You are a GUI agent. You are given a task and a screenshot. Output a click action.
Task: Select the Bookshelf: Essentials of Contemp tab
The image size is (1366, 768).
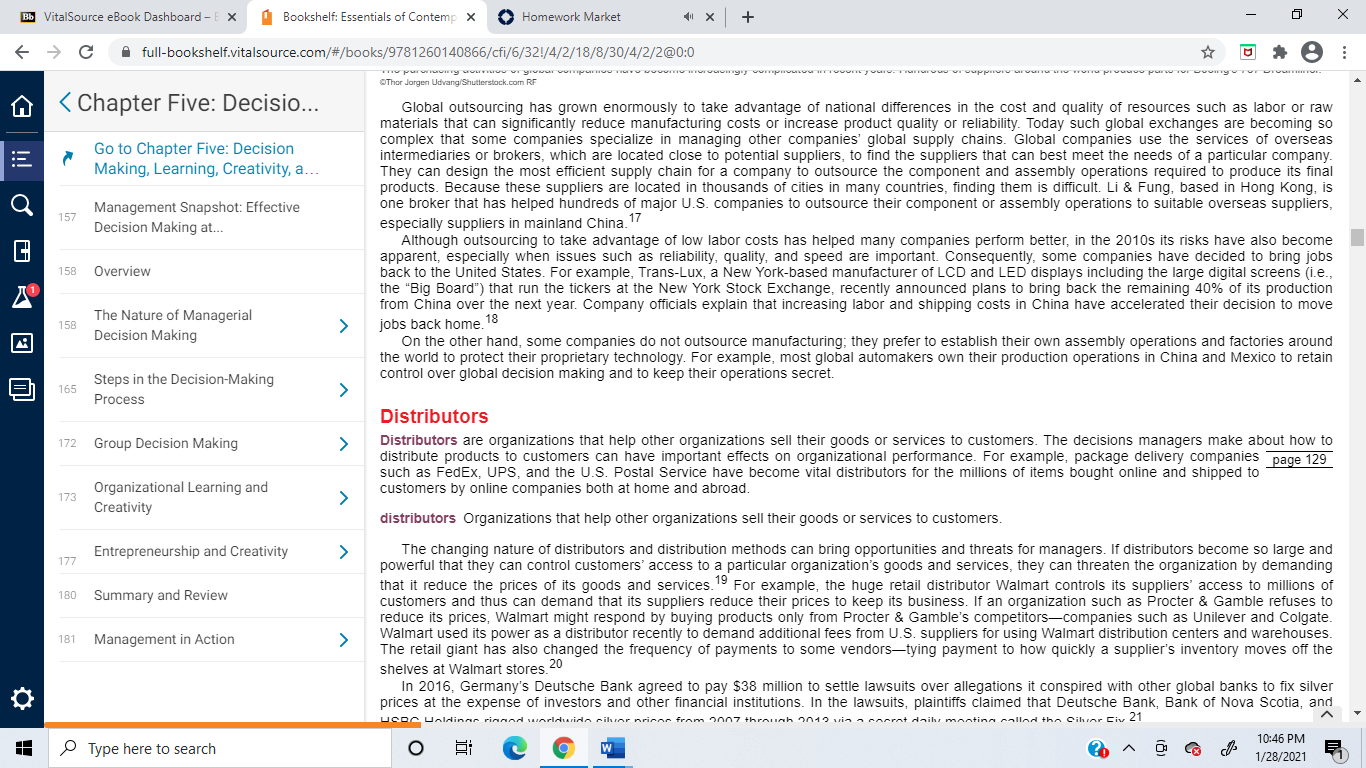click(367, 17)
